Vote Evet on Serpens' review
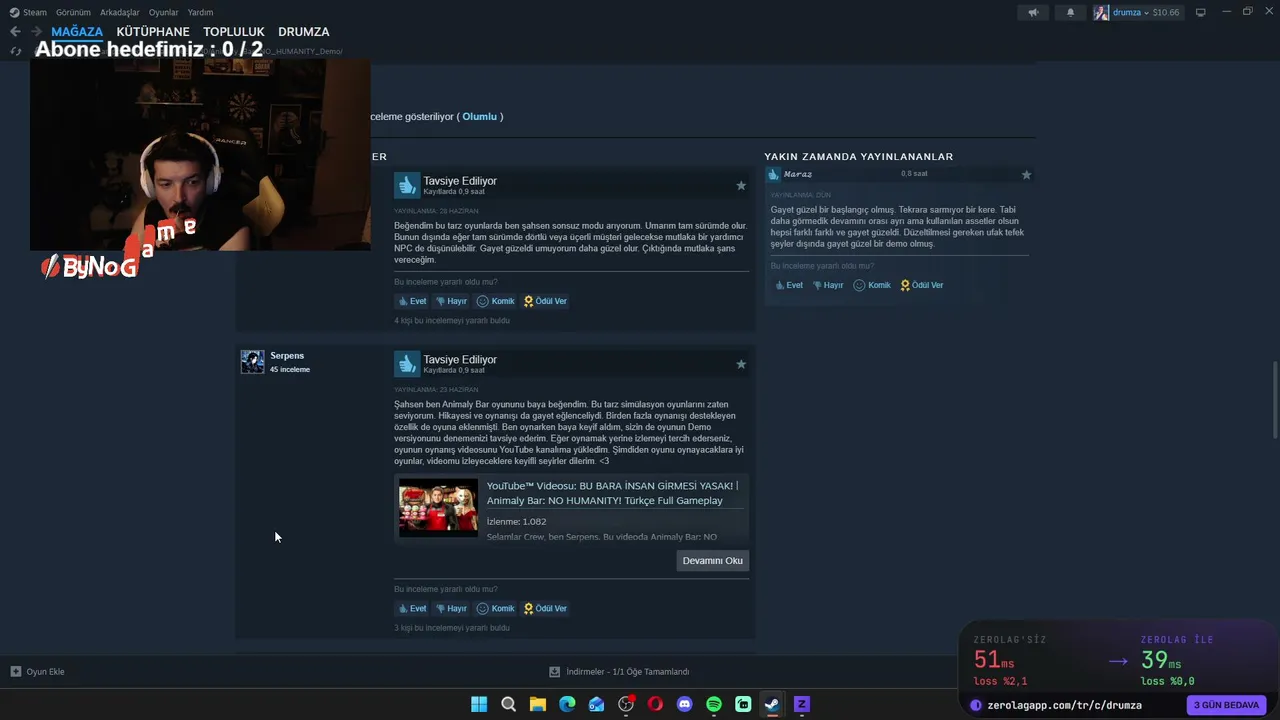Image resolution: width=1280 pixels, height=720 pixels. click(412, 608)
